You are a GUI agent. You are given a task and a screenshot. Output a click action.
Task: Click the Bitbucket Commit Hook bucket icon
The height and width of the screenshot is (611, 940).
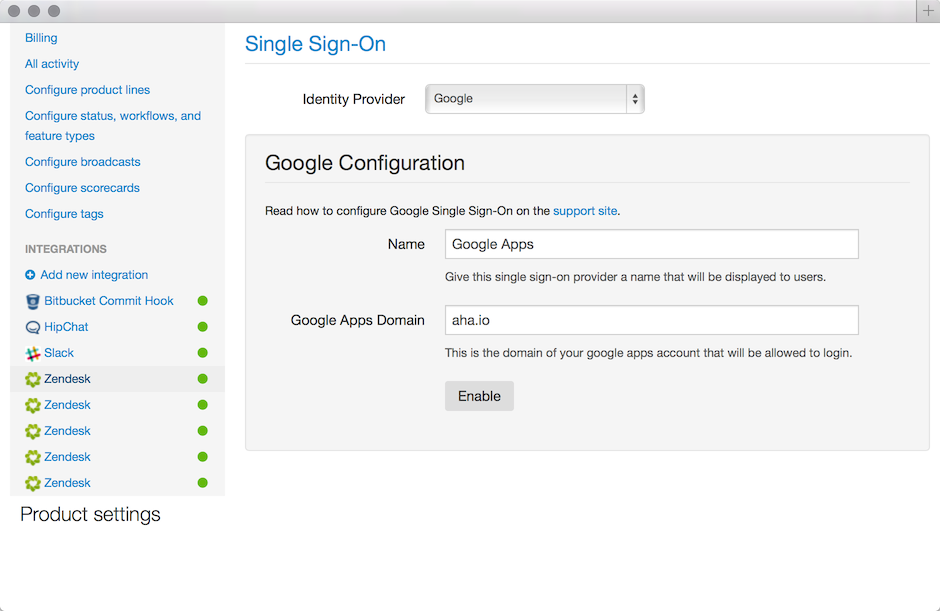(33, 301)
